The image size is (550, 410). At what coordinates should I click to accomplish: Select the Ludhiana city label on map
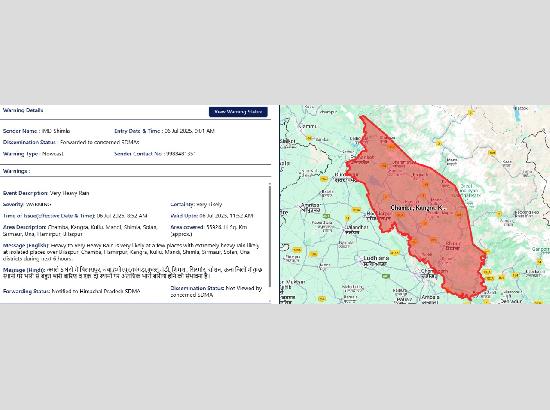376,261
